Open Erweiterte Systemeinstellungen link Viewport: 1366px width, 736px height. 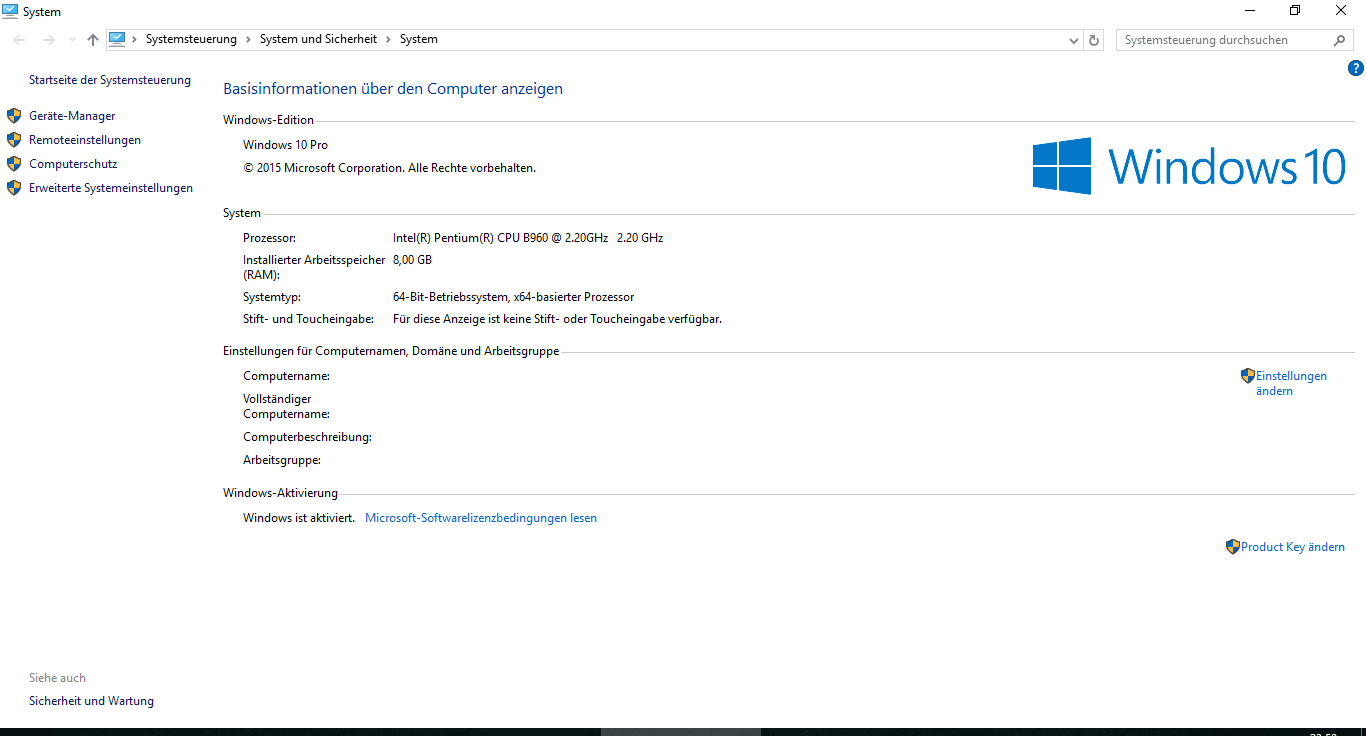[111, 188]
